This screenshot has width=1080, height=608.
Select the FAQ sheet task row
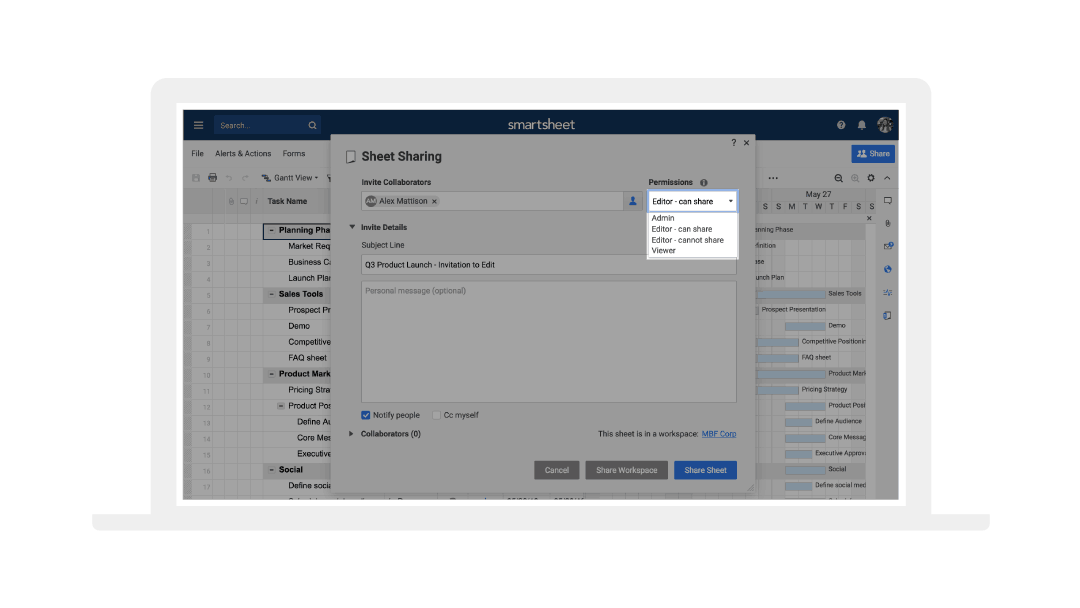click(x=307, y=358)
